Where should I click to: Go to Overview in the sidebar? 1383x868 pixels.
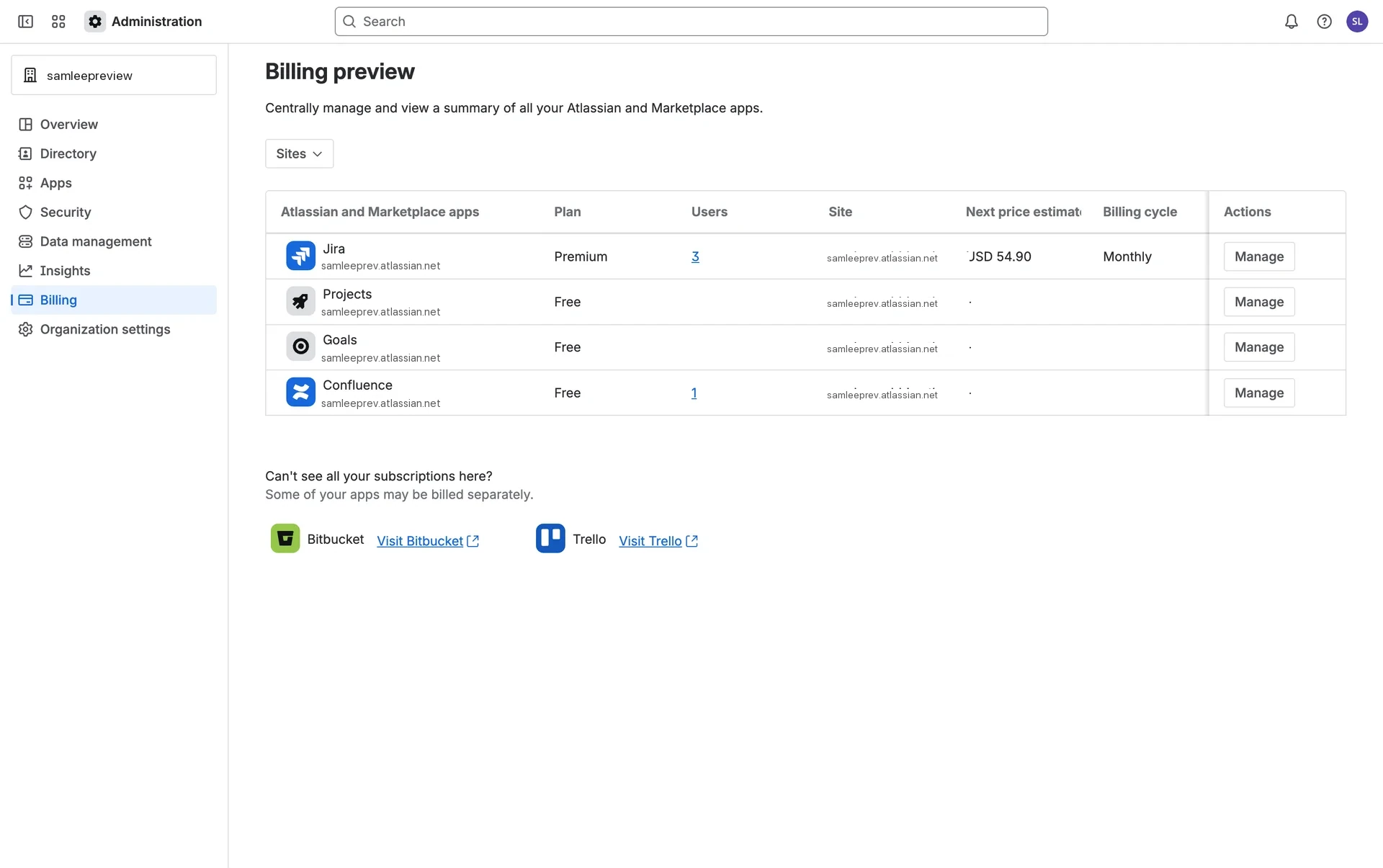point(114,124)
